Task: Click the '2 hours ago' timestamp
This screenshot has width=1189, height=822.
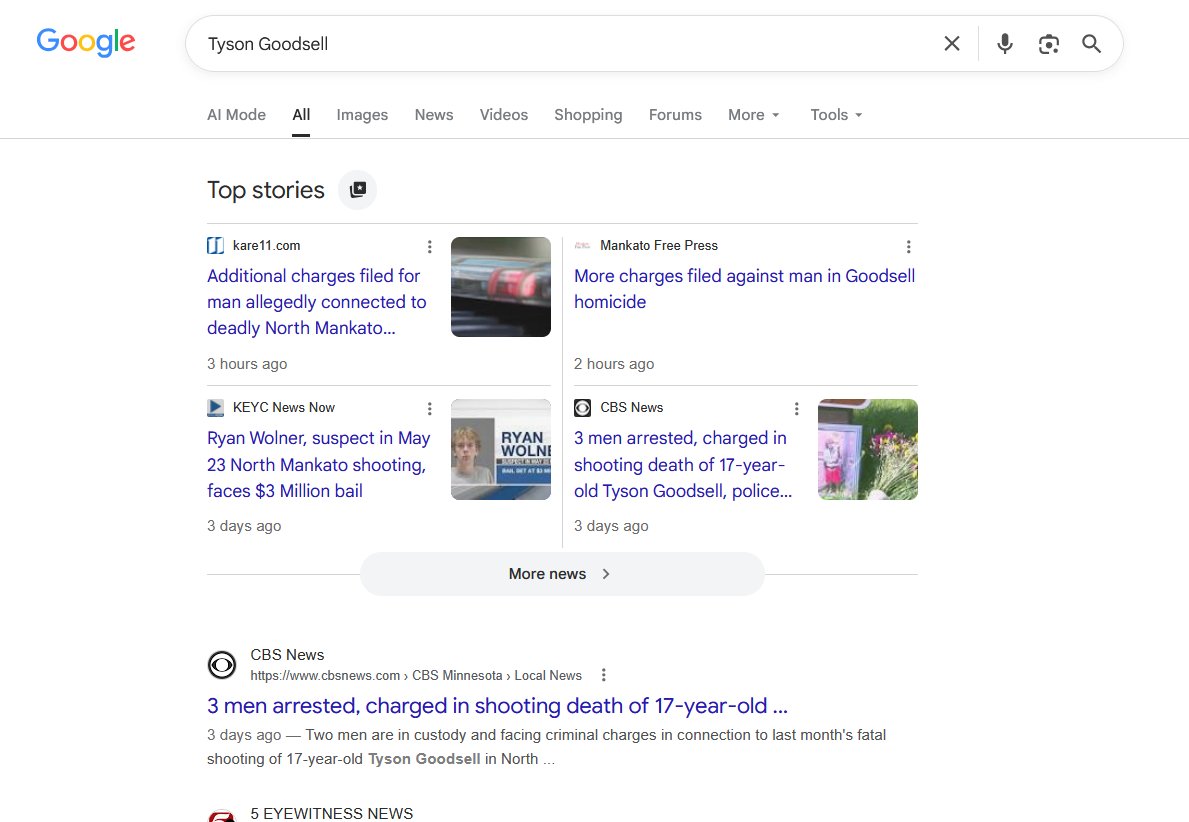Action: coord(614,364)
